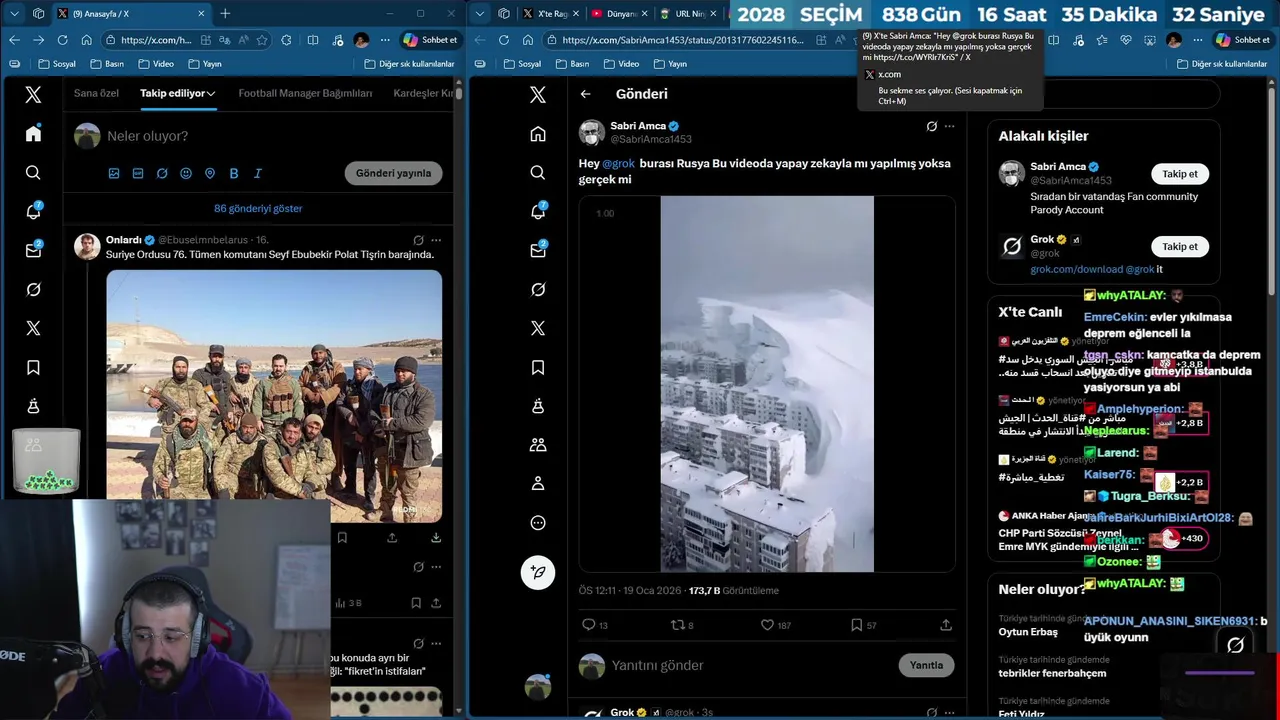Show 86 gönderiyi göster new posts
The width and height of the screenshot is (1280, 720).
click(258, 208)
